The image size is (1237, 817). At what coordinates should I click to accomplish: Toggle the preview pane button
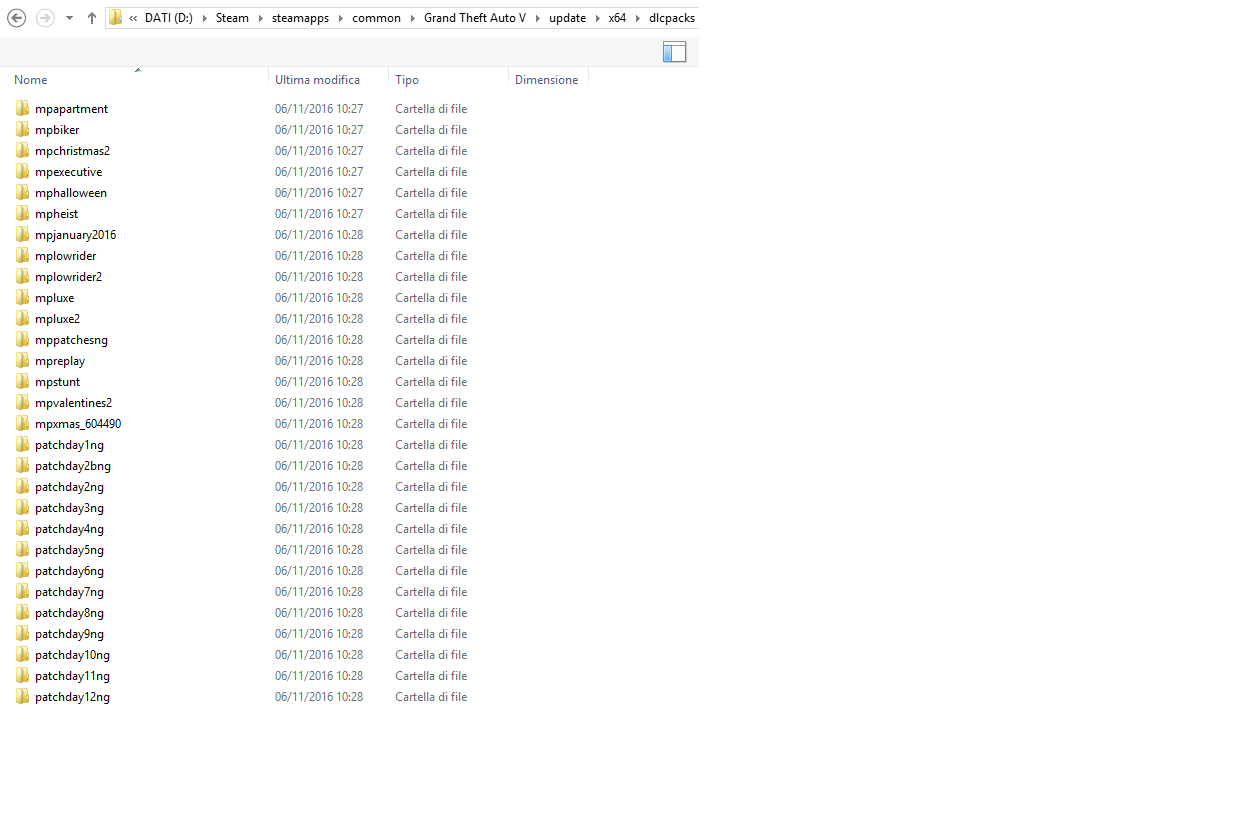675,51
